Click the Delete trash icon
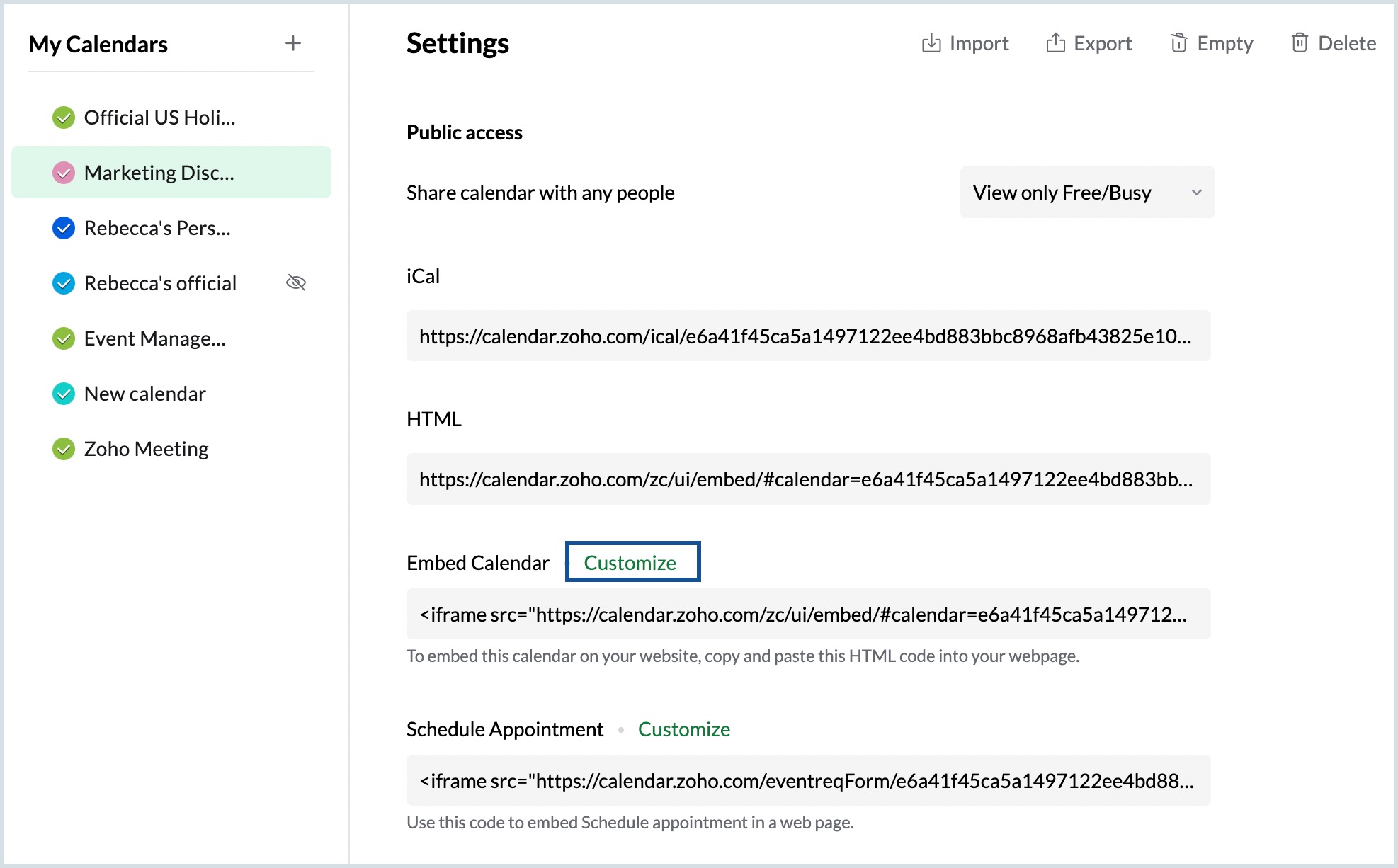 (1299, 43)
